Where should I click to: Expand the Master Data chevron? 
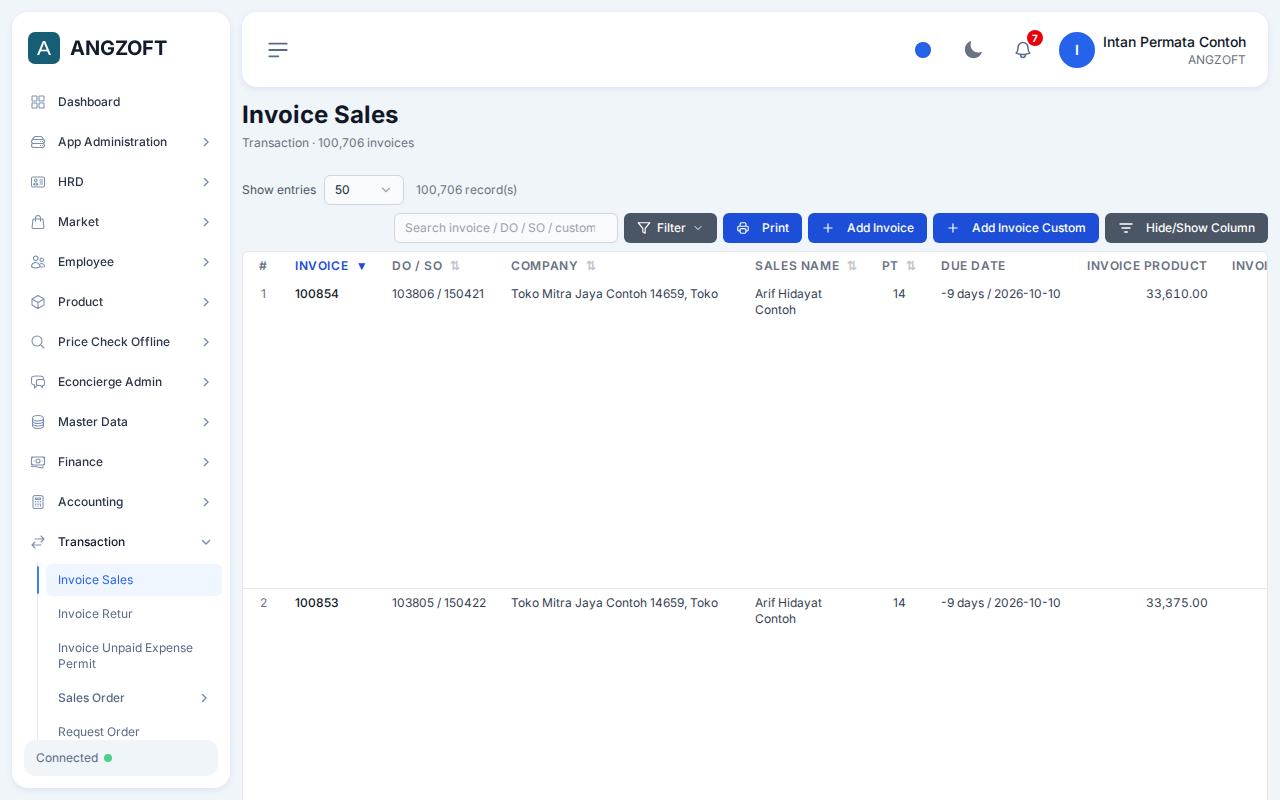tap(206, 422)
